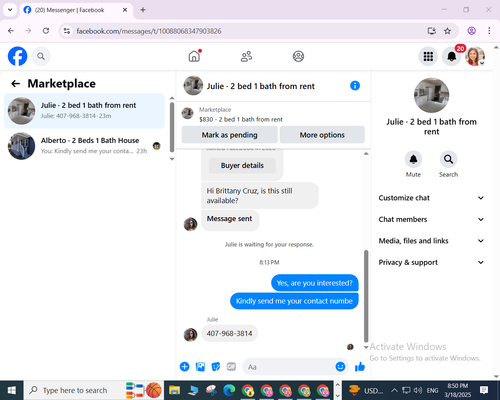
Task: Expand Privacy & support section
Action: pyautogui.click(x=431, y=262)
